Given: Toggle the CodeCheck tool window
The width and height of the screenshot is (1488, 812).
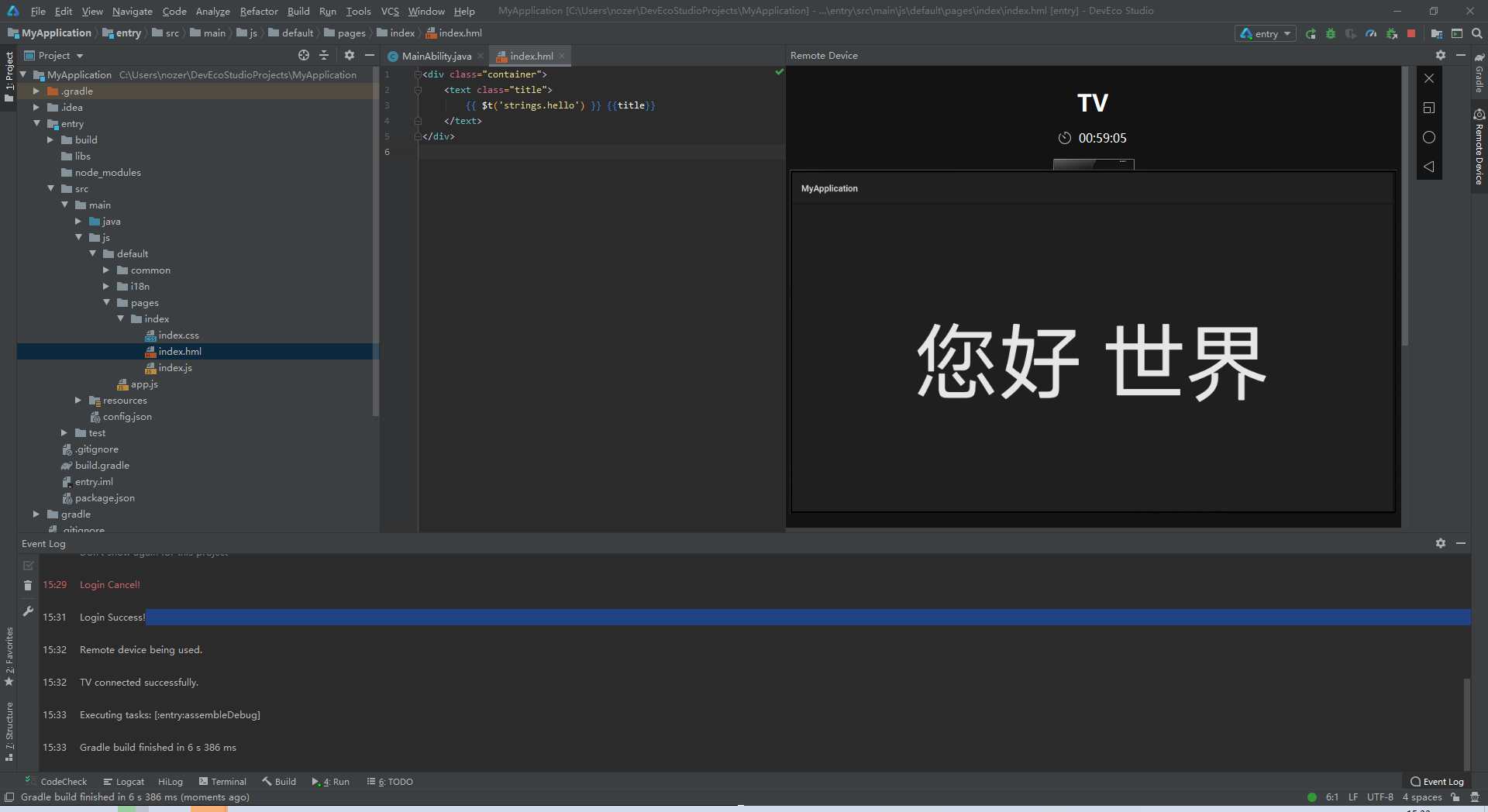Looking at the screenshot, I should point(56,782).
